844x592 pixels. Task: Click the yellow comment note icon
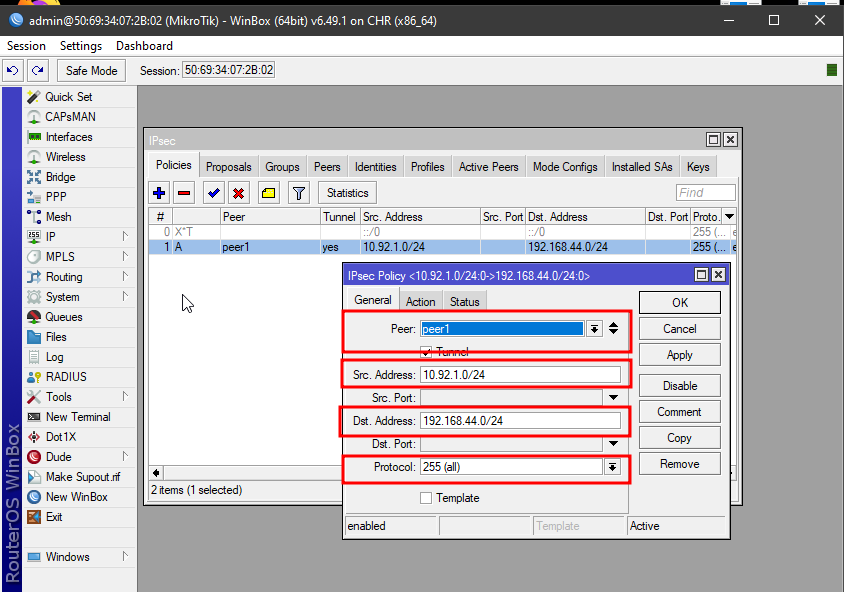[269, 193]
